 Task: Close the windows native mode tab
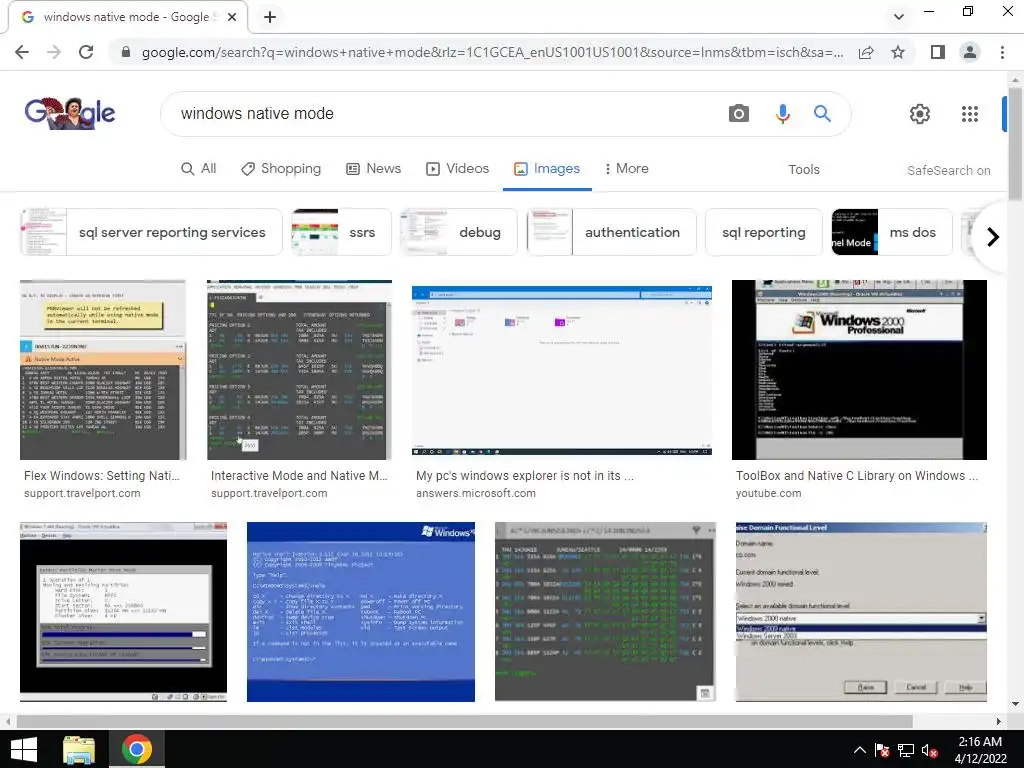click(x=232, y=17)
